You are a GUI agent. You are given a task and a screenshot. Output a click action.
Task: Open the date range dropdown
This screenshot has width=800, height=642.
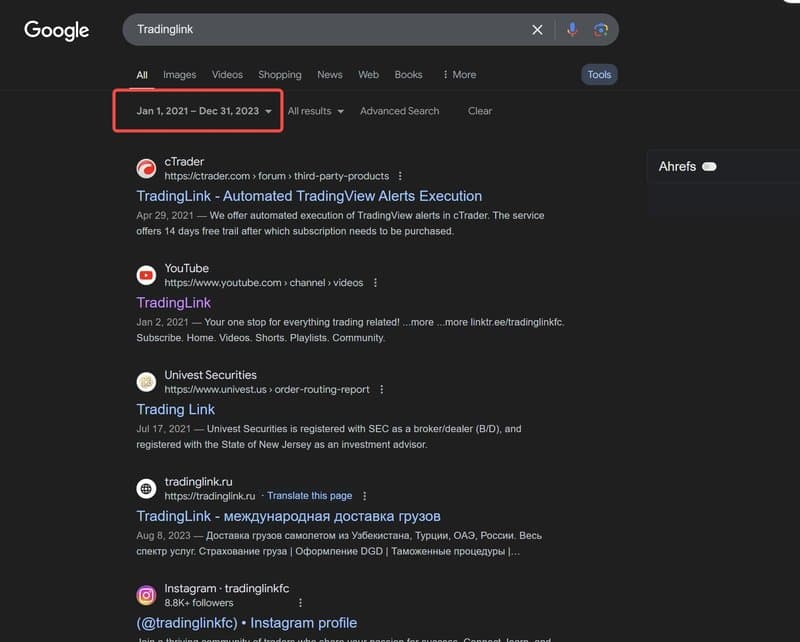[x=197, y=111]
